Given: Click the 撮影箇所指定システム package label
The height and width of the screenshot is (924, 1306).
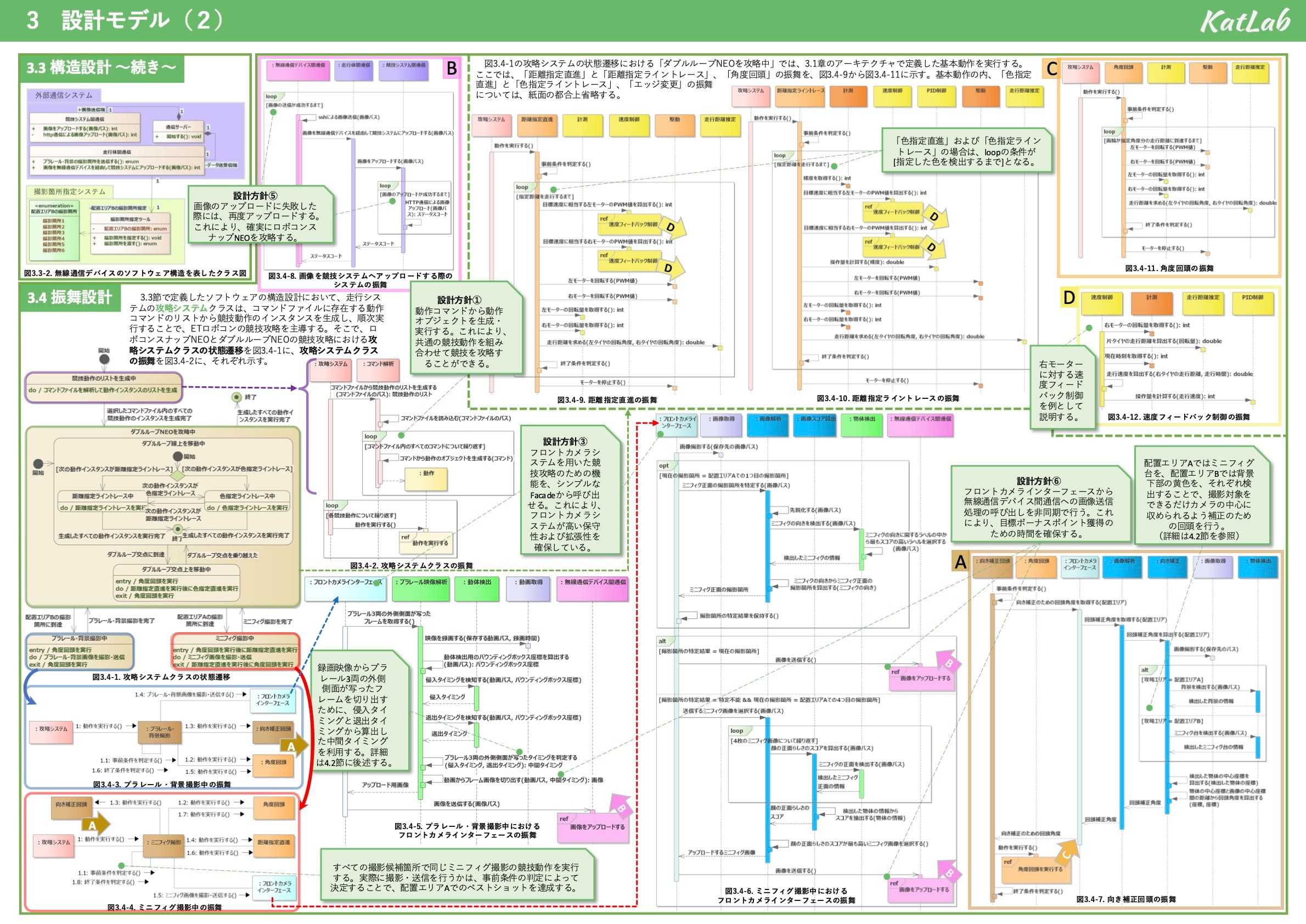Looking at the screenshot, I should (x=70, y=191).
